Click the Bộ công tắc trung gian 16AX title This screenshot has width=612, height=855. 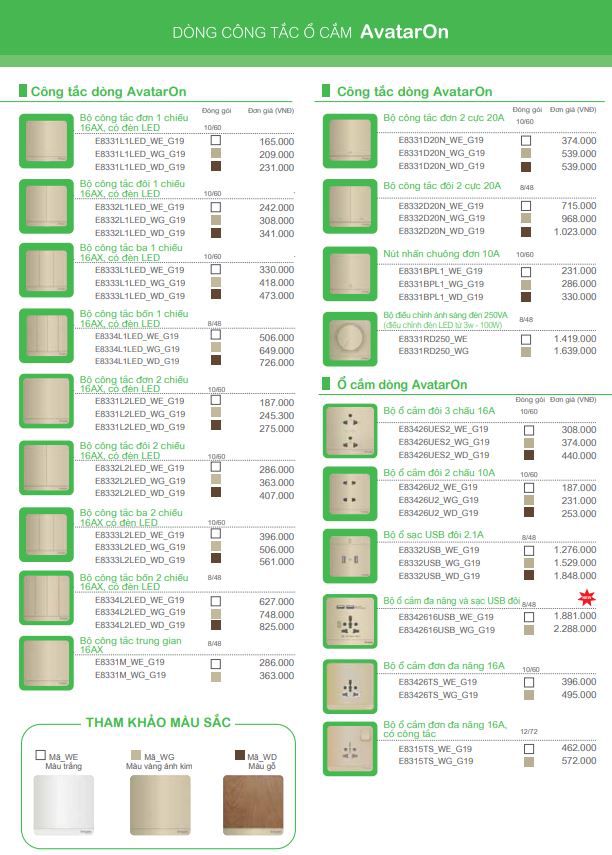point(130,645)
